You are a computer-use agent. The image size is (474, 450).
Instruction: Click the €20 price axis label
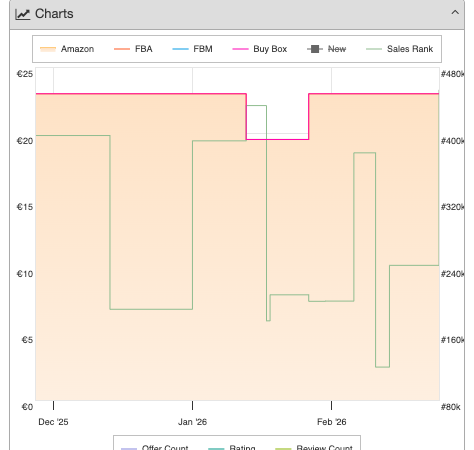click(25, 141)
